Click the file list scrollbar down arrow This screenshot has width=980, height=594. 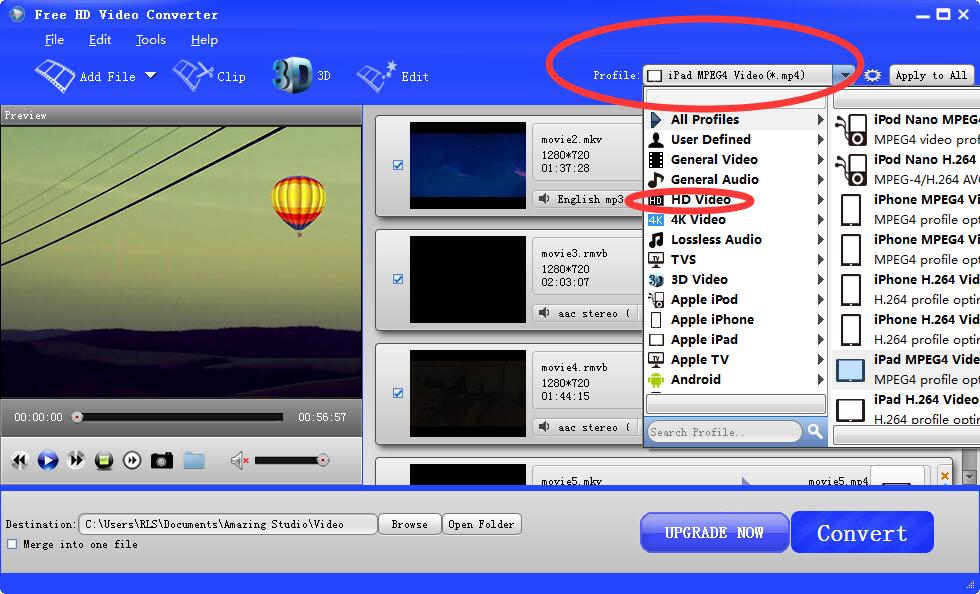point(969,477)
